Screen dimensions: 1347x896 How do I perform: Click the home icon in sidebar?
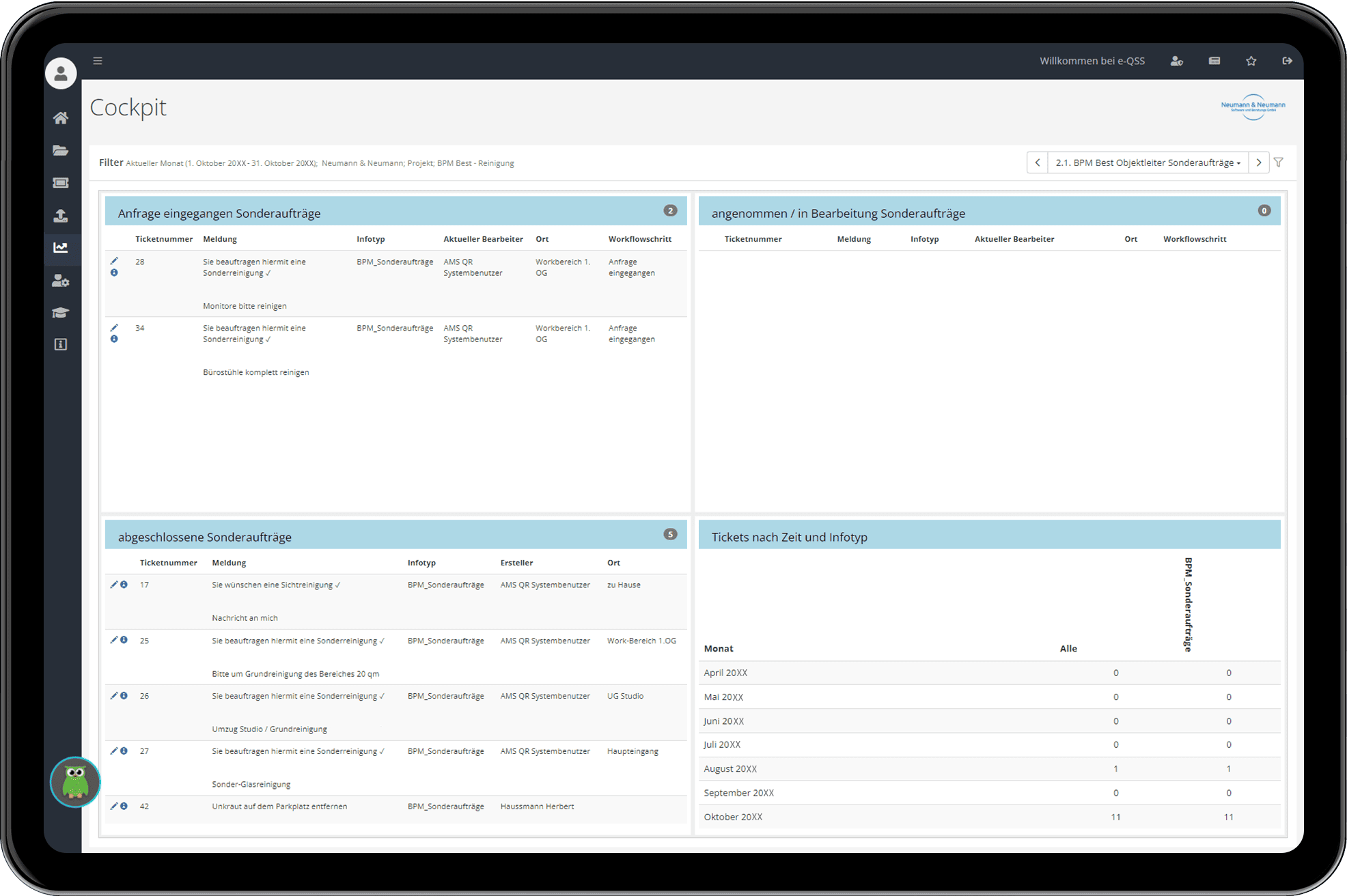[61, 118]
